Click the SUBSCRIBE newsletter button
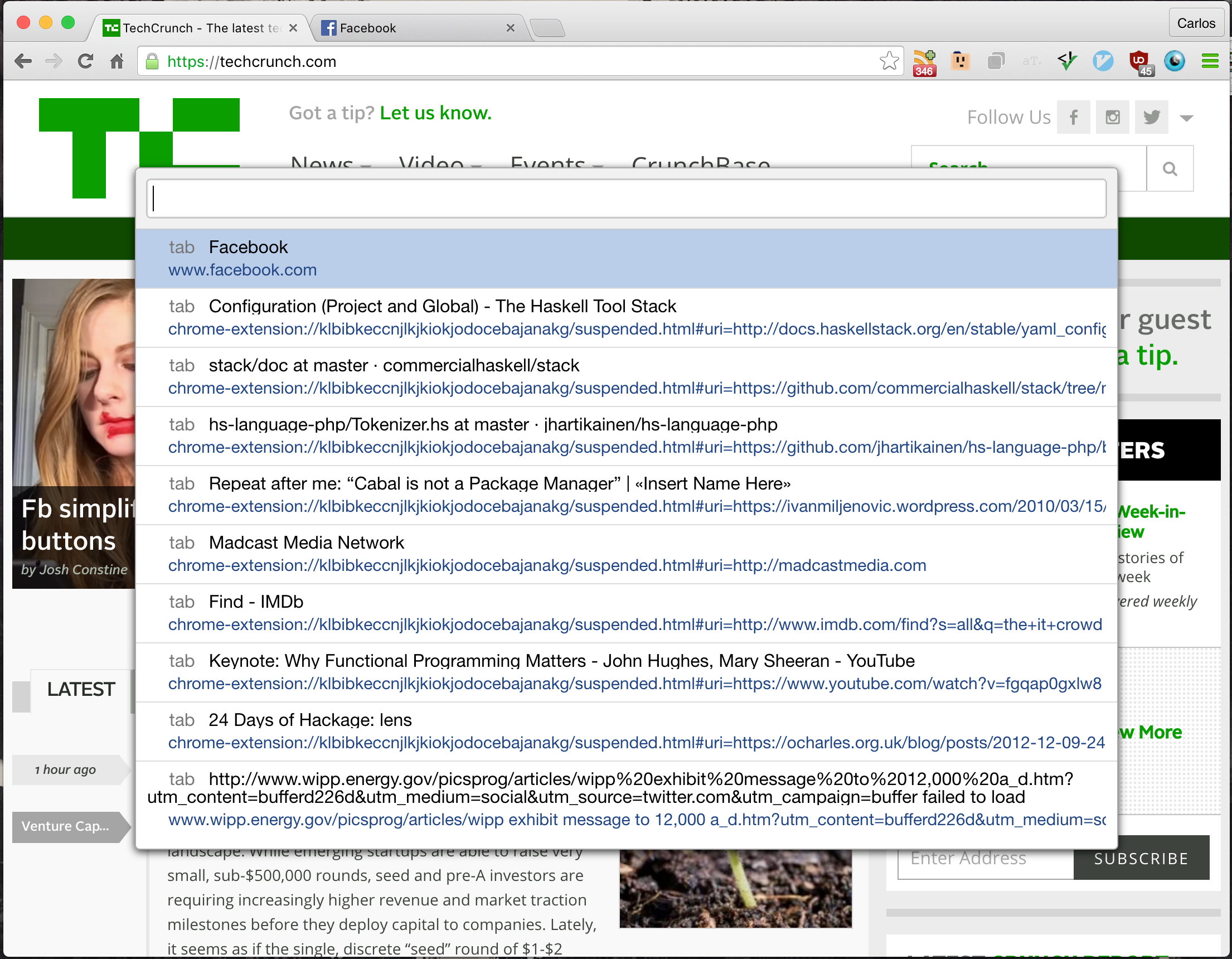The height and width of the screenshot is (959, 1232). (1141, 858)
